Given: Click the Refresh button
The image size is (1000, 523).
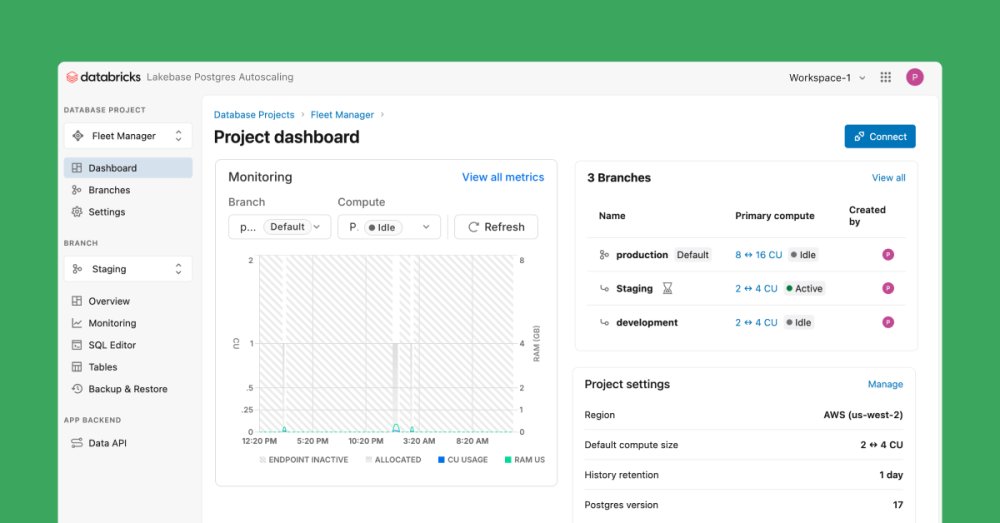Looking at the screenshot, I should (x=496, y=227).
